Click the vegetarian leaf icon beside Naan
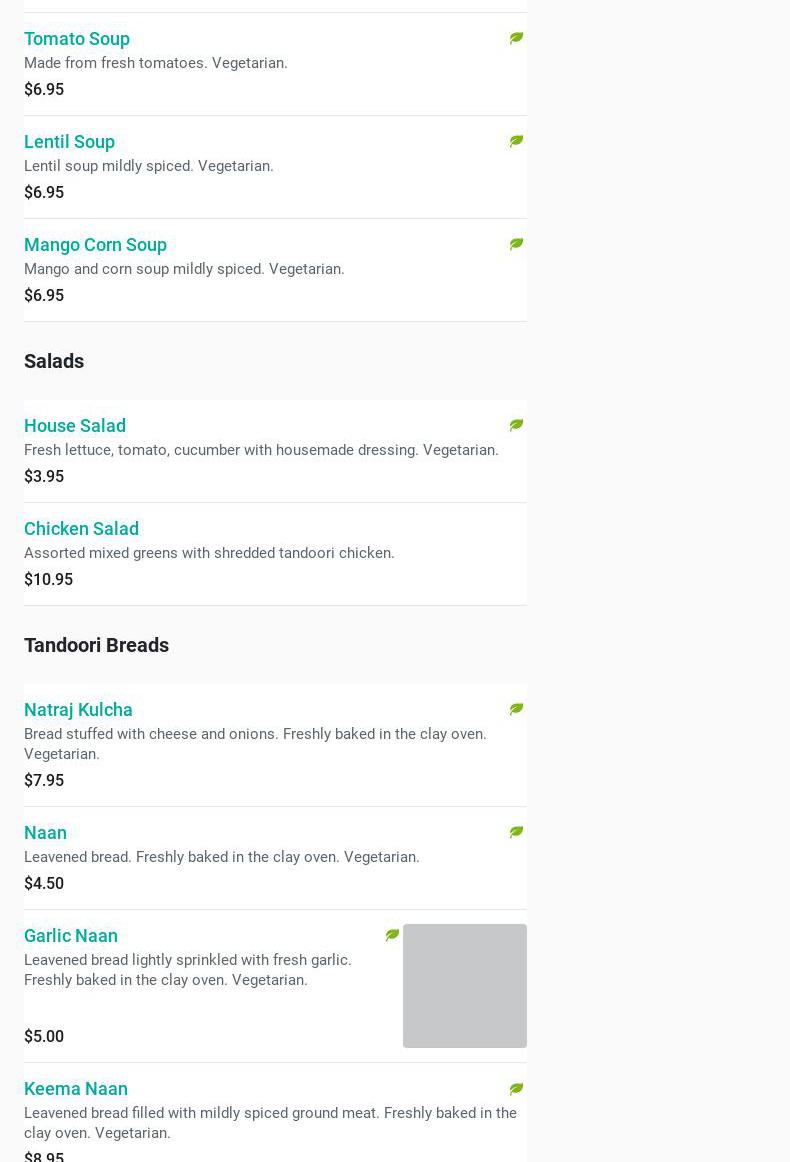This screenshot has width=790, height=1162. [x=516, y=832]
